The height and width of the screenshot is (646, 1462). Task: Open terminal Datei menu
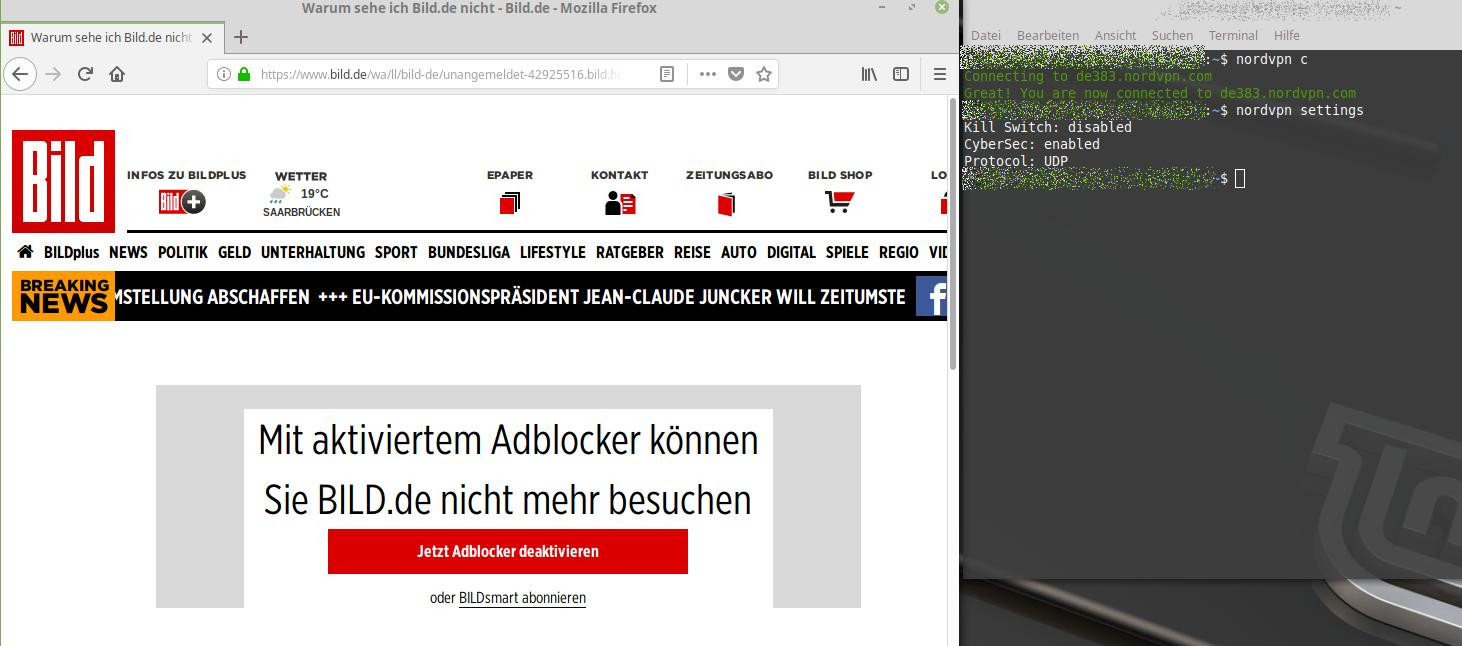tap(986, 35)
